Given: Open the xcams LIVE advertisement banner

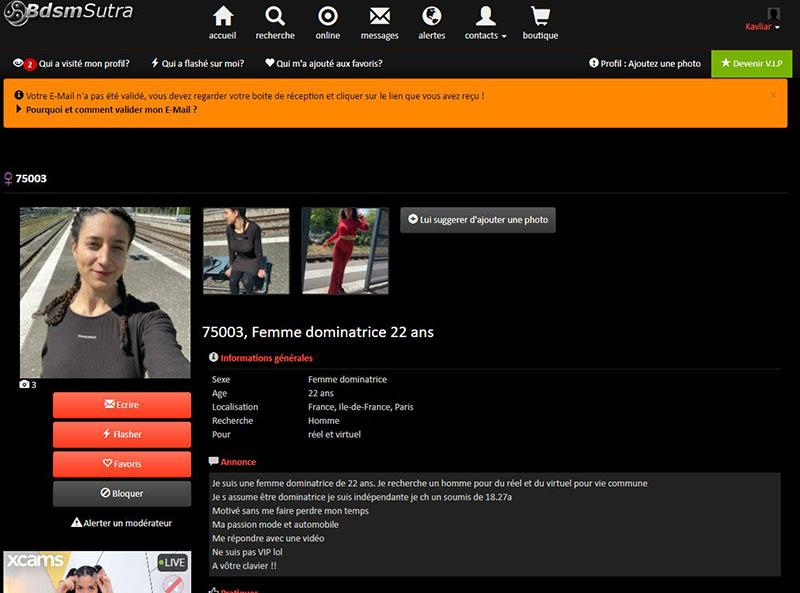Looking at the screenshot, I should [97, 572].
